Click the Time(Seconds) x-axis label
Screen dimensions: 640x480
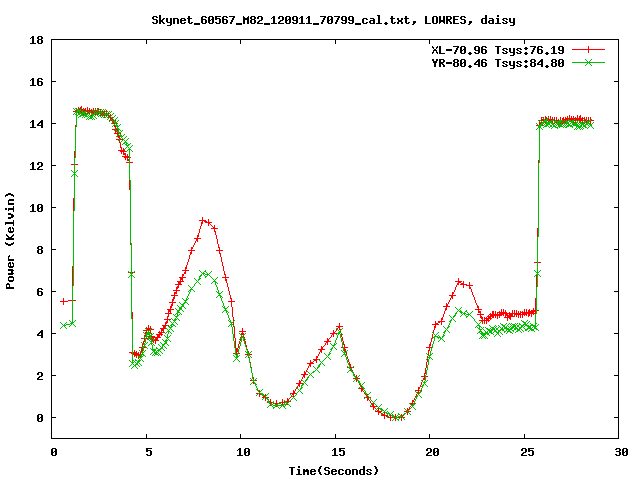333,471
